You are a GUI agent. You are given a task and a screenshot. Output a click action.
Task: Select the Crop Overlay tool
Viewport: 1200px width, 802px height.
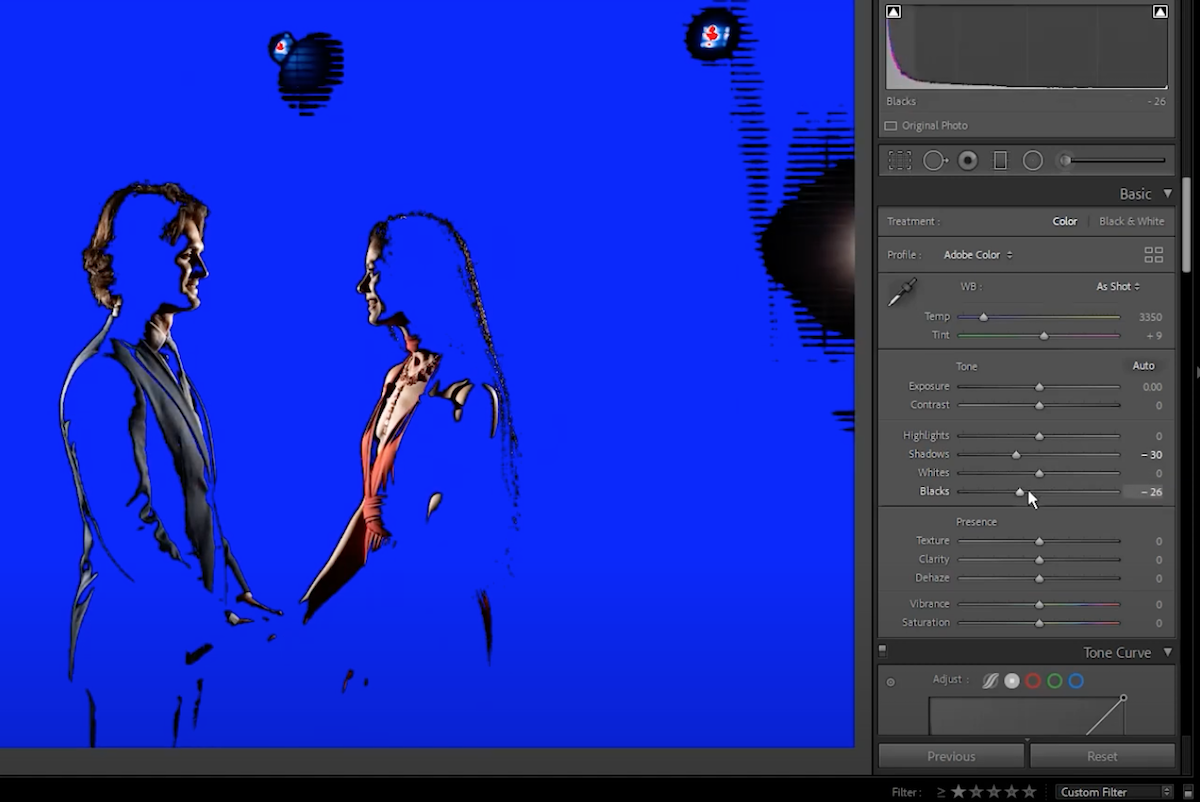click(x=899, y=160)
